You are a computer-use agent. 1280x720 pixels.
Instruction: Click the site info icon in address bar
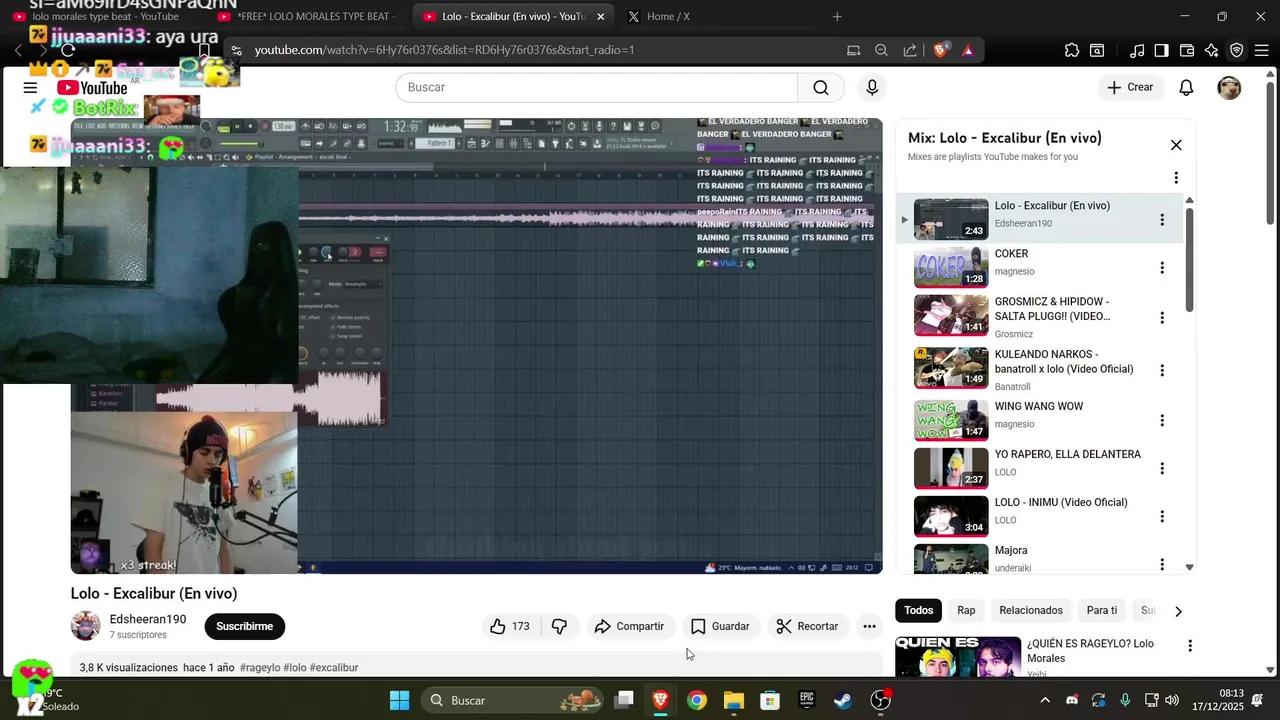click(235, 50)
